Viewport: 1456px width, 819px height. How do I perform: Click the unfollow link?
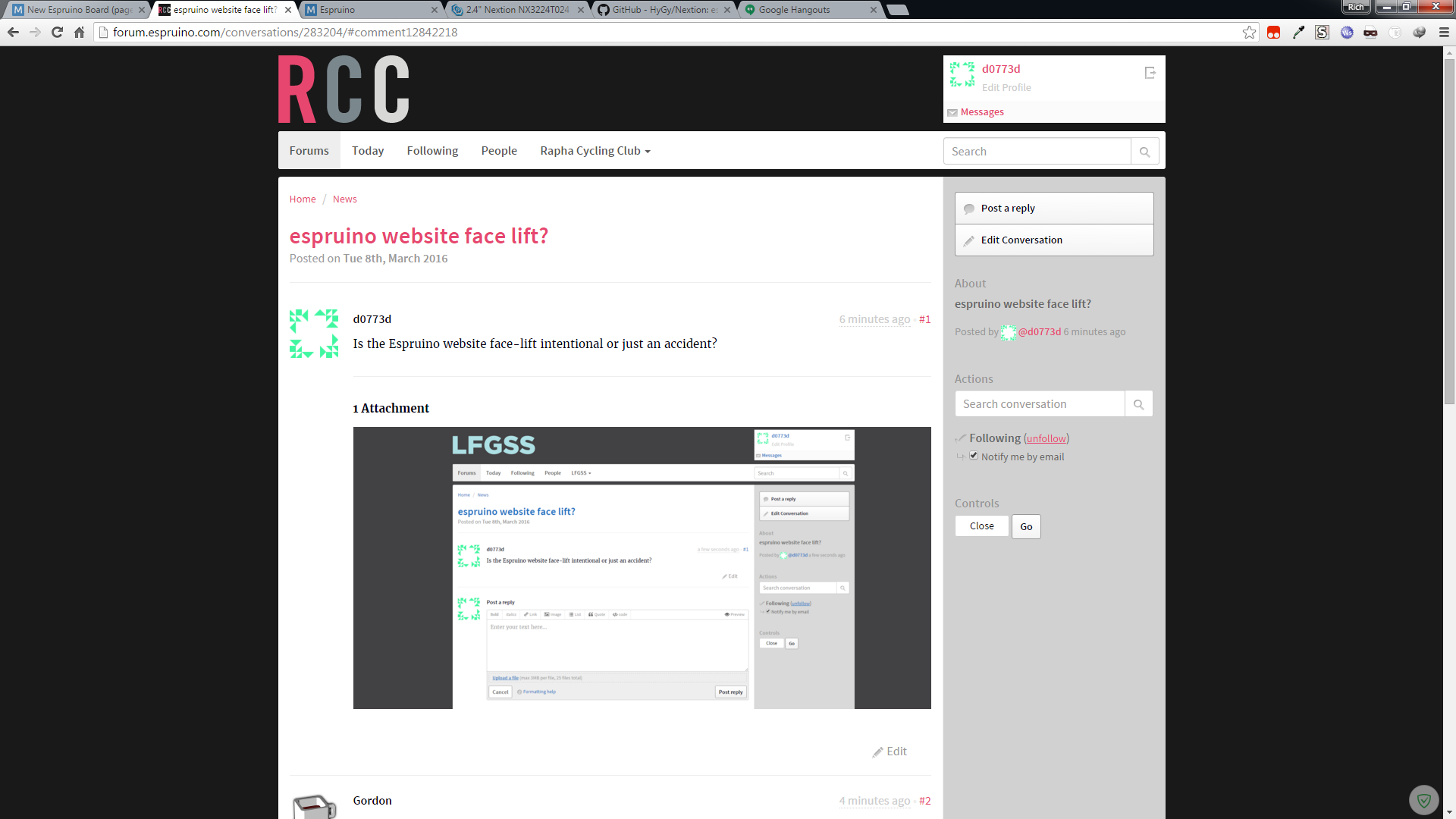1046,438
